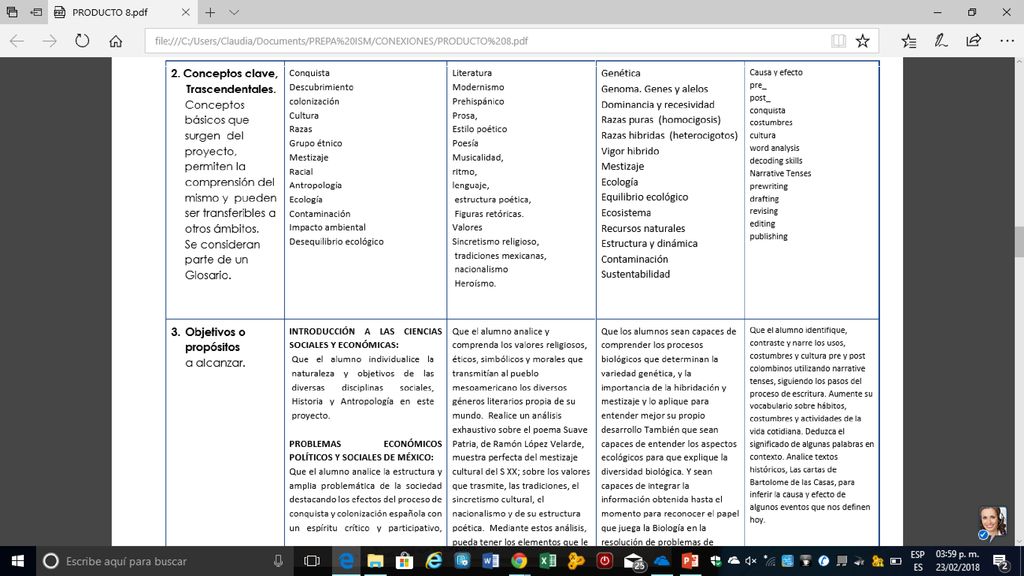Viewport: 1024px width, 576px height.
Task: Refresh the PDF page
Action: pos(82,40)
